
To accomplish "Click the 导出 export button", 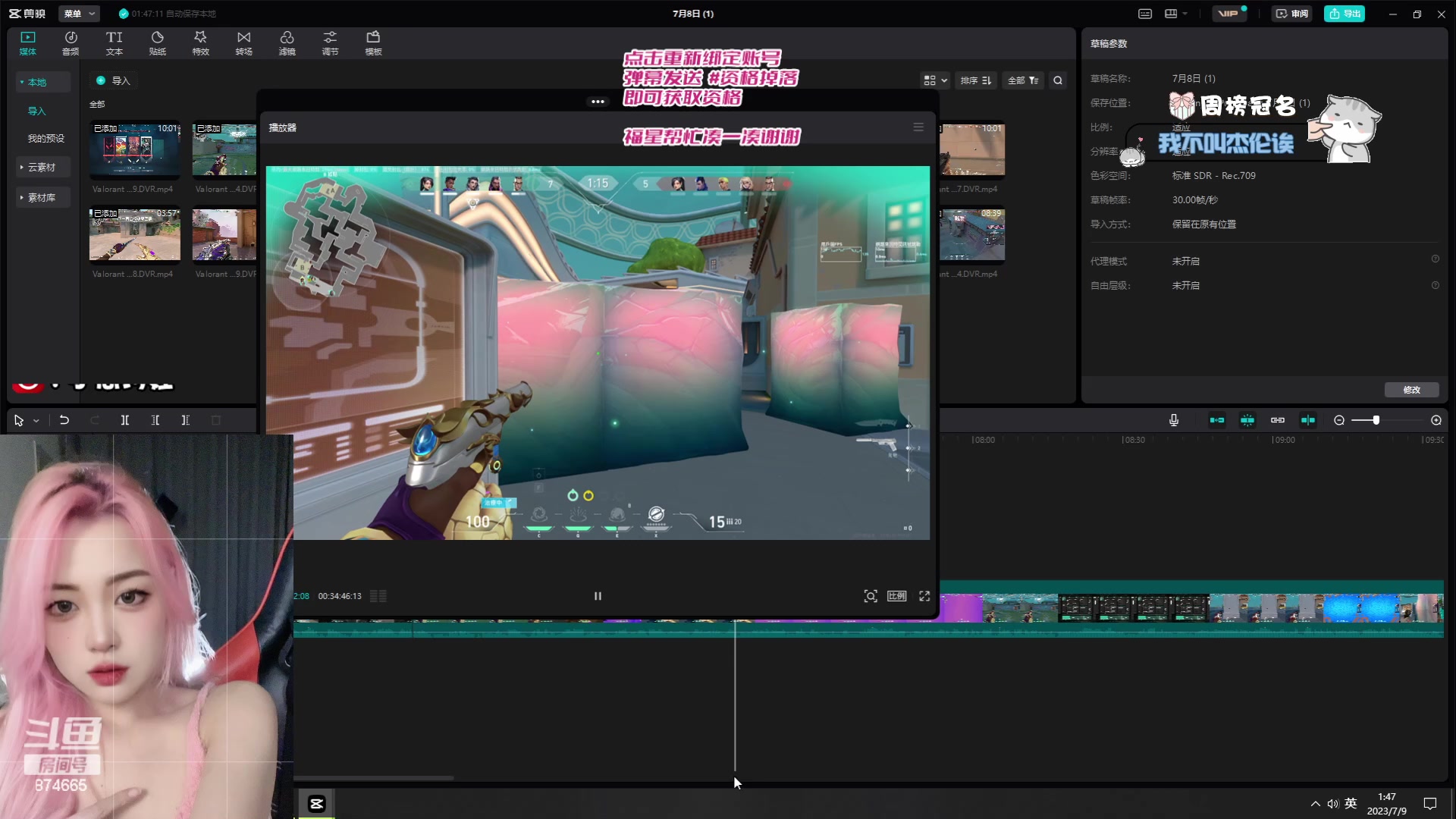I will tap(1345, 14).
